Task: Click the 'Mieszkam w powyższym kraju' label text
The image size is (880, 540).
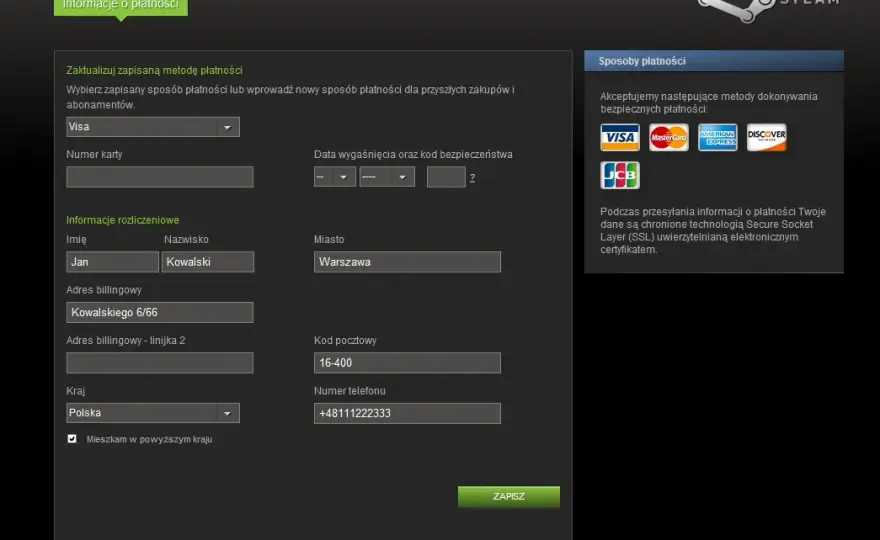Action: [149, 439]
